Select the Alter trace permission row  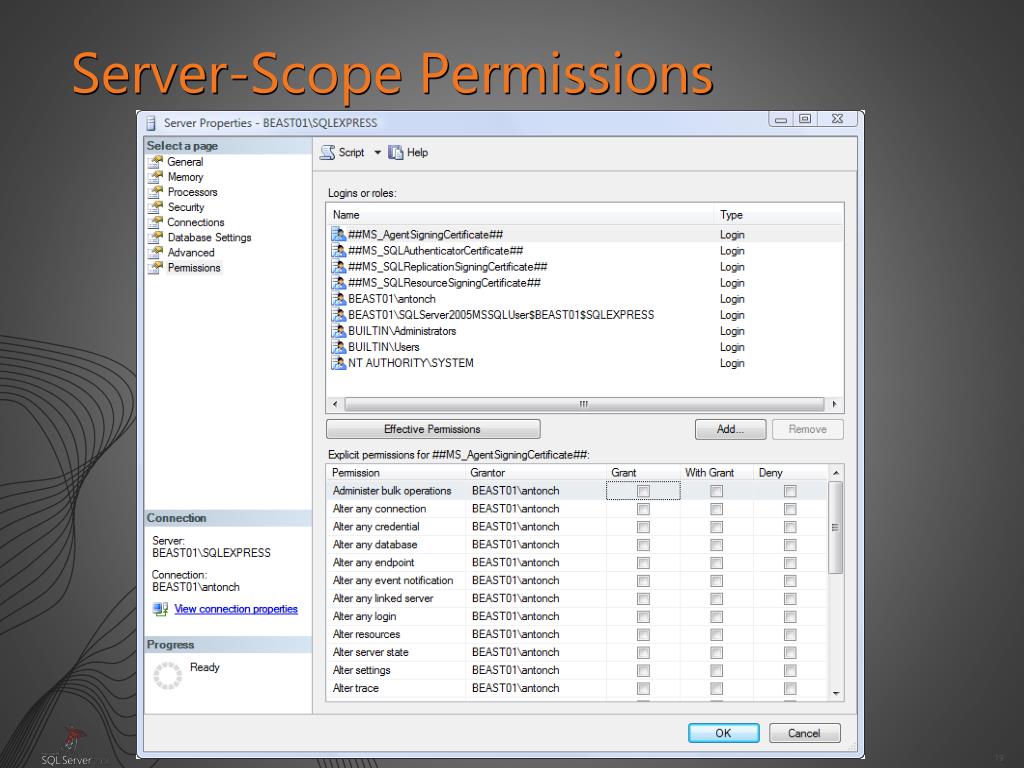(577, 688)
